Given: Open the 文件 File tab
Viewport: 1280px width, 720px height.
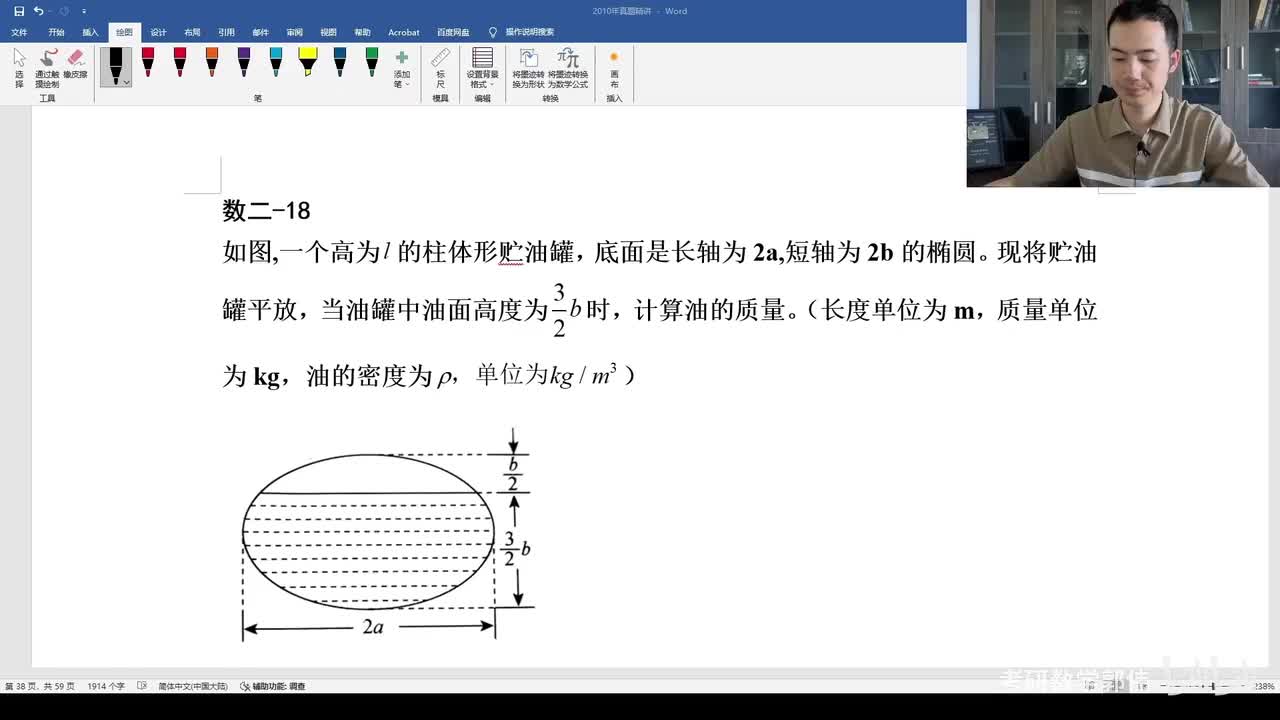Looking at the screenshot, I should tap(19, 32).
